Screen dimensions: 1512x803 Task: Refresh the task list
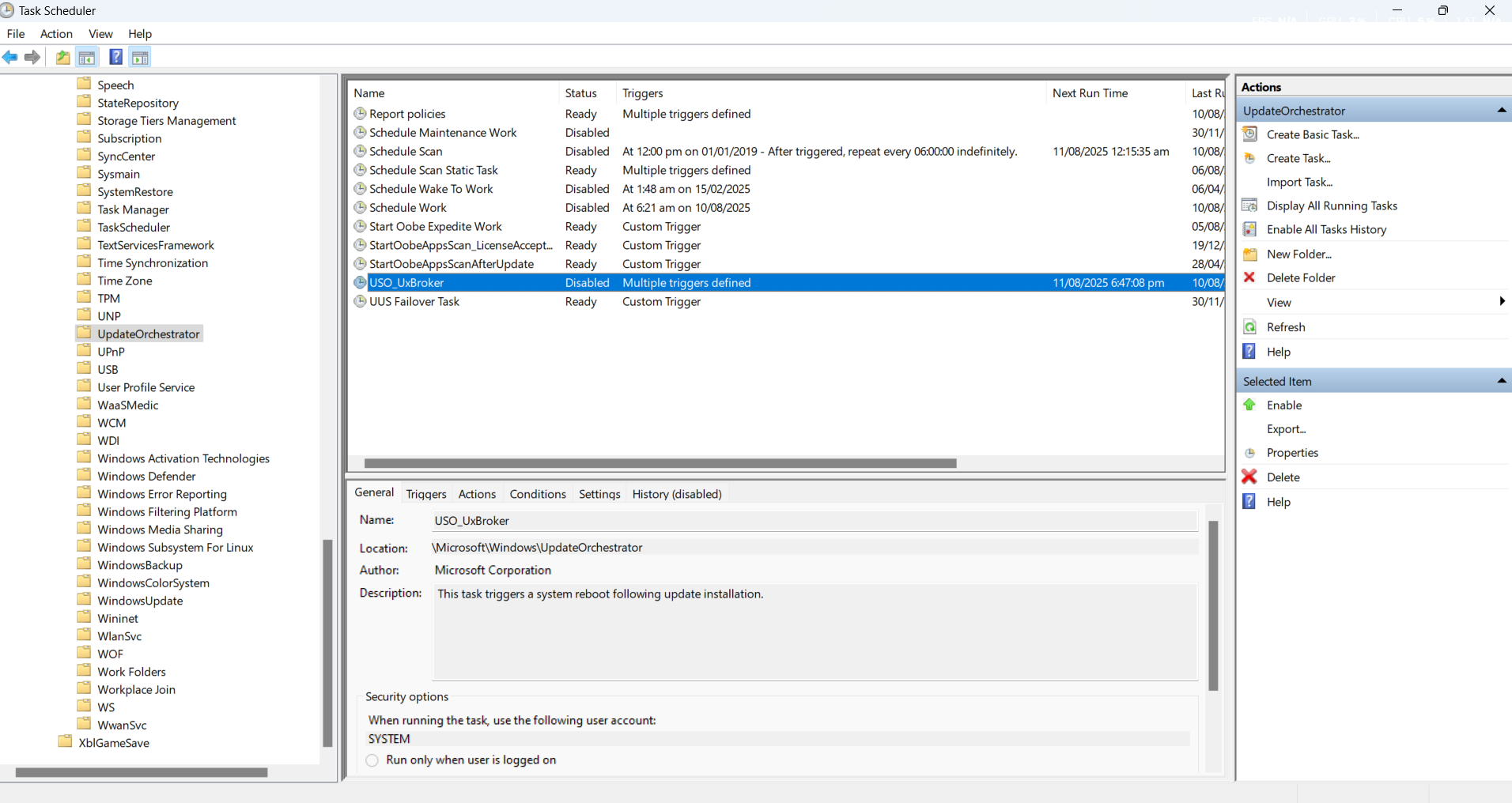coord(1284,326)
